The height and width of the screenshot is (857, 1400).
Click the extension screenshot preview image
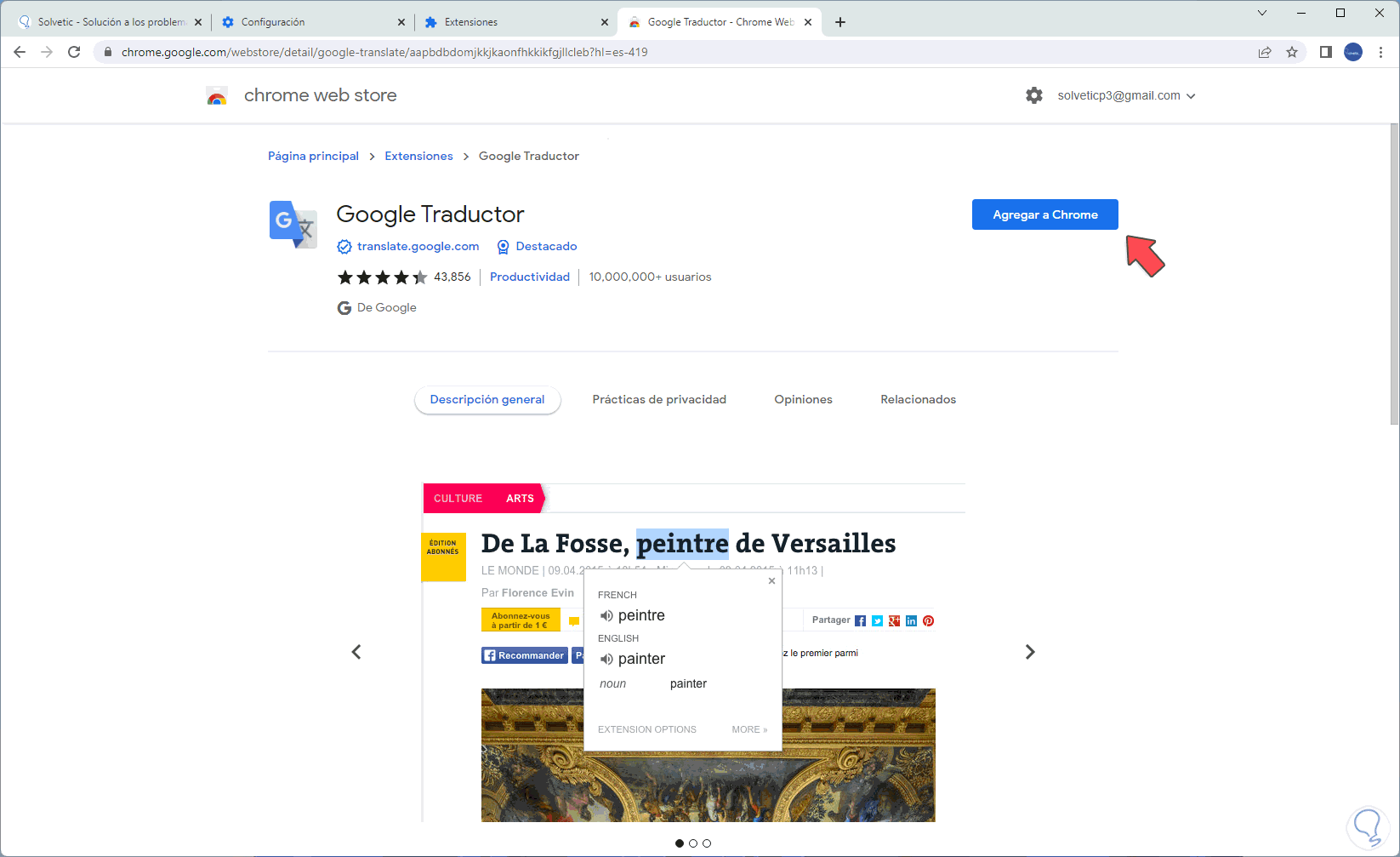tap(694, 652)
